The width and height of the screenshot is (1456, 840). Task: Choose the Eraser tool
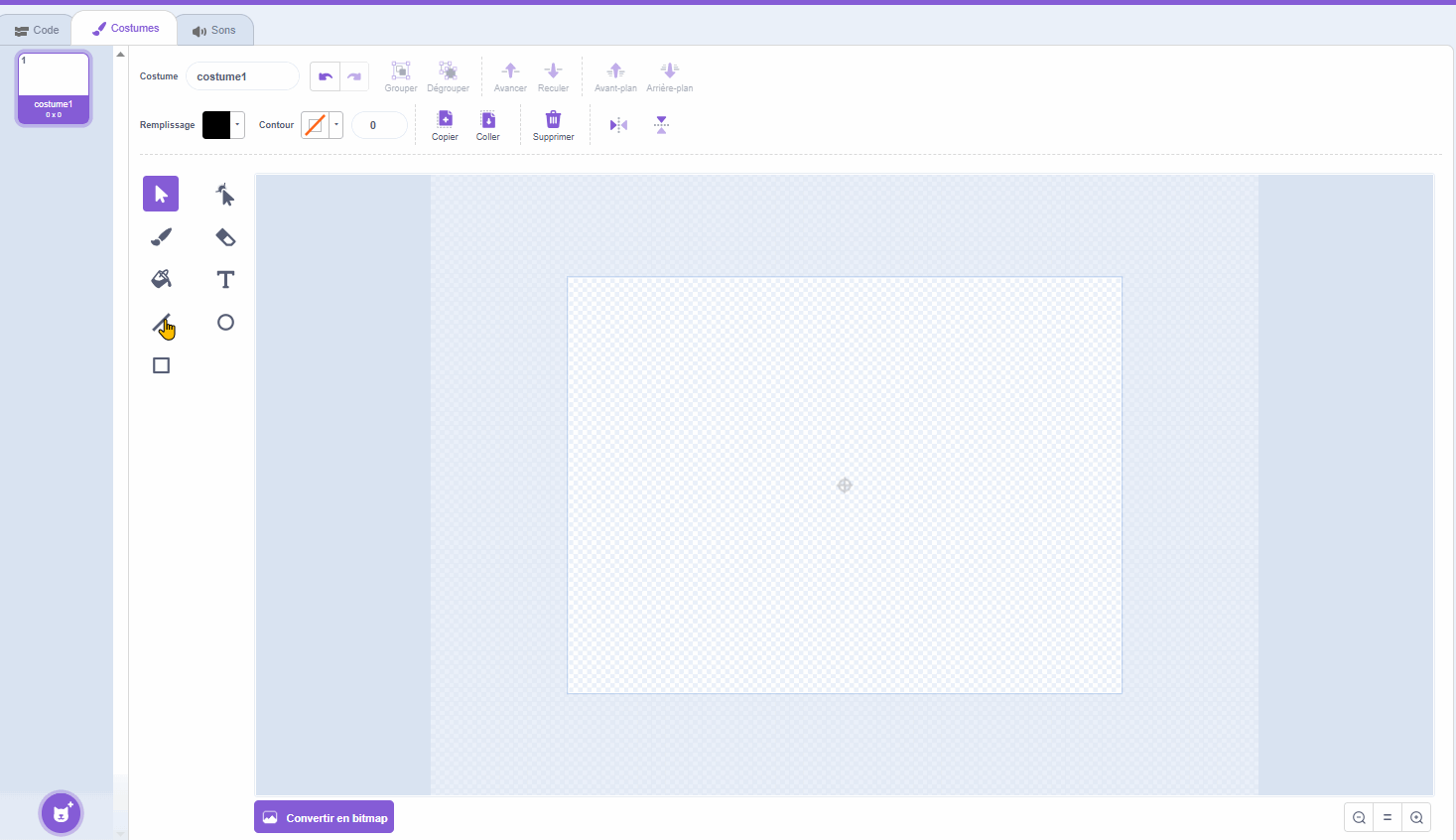(x=225, y=237)
